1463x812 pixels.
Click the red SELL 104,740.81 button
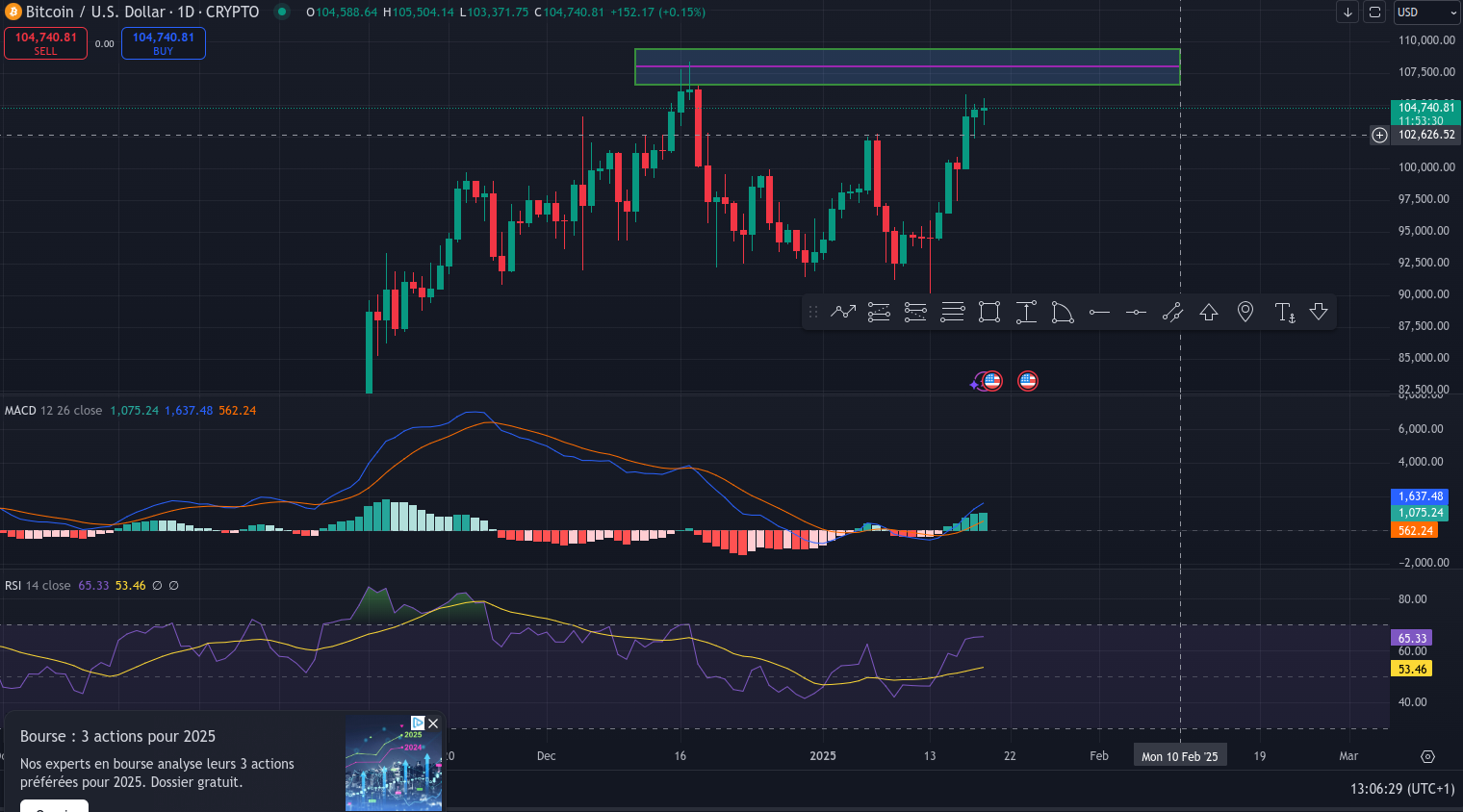click(x=45, y=43)
